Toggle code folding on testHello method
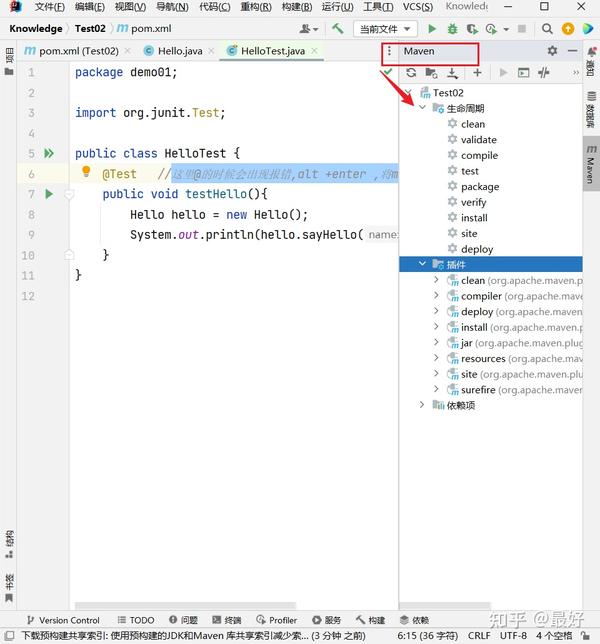Viewport: 600px width, 644px height. click(x=69, y=194)
